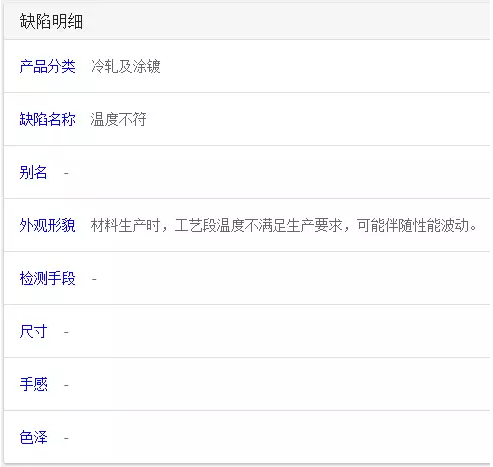The width and height of the screenshot is (493, 467).
Task: Click the dash value next to 手感
Action: tap(66, 385)
